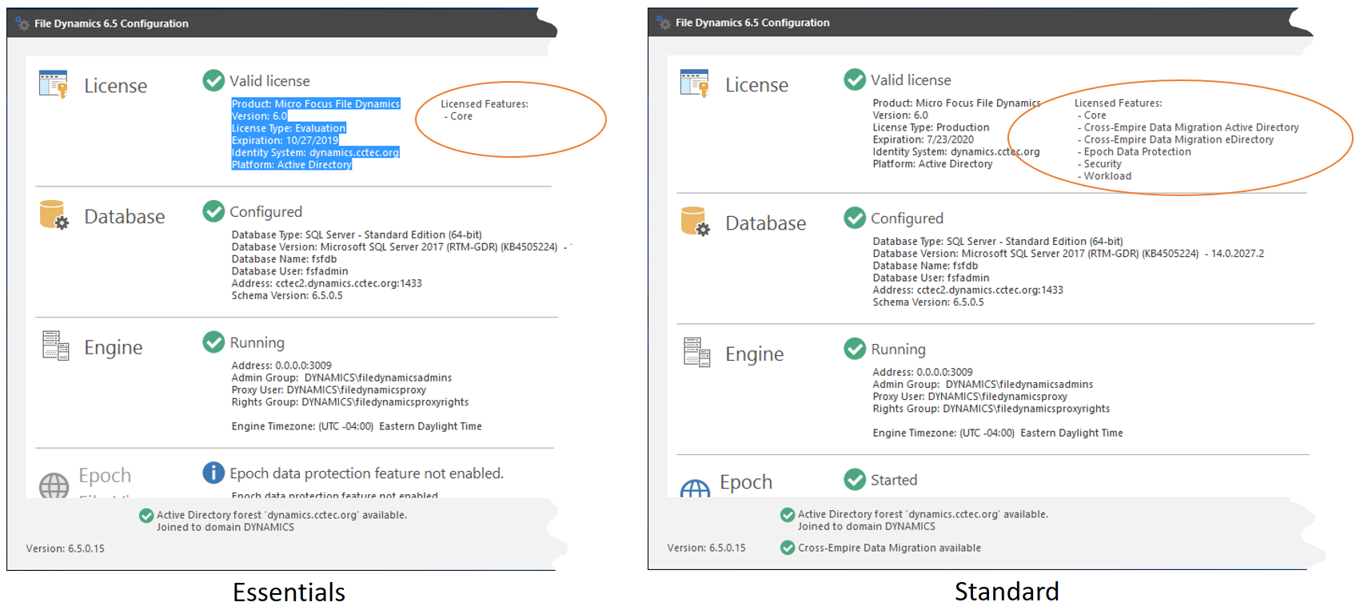1364x608 pixels.
Task: Click blue info icon beside Epoch in Essentials
Action: point(213,472)
